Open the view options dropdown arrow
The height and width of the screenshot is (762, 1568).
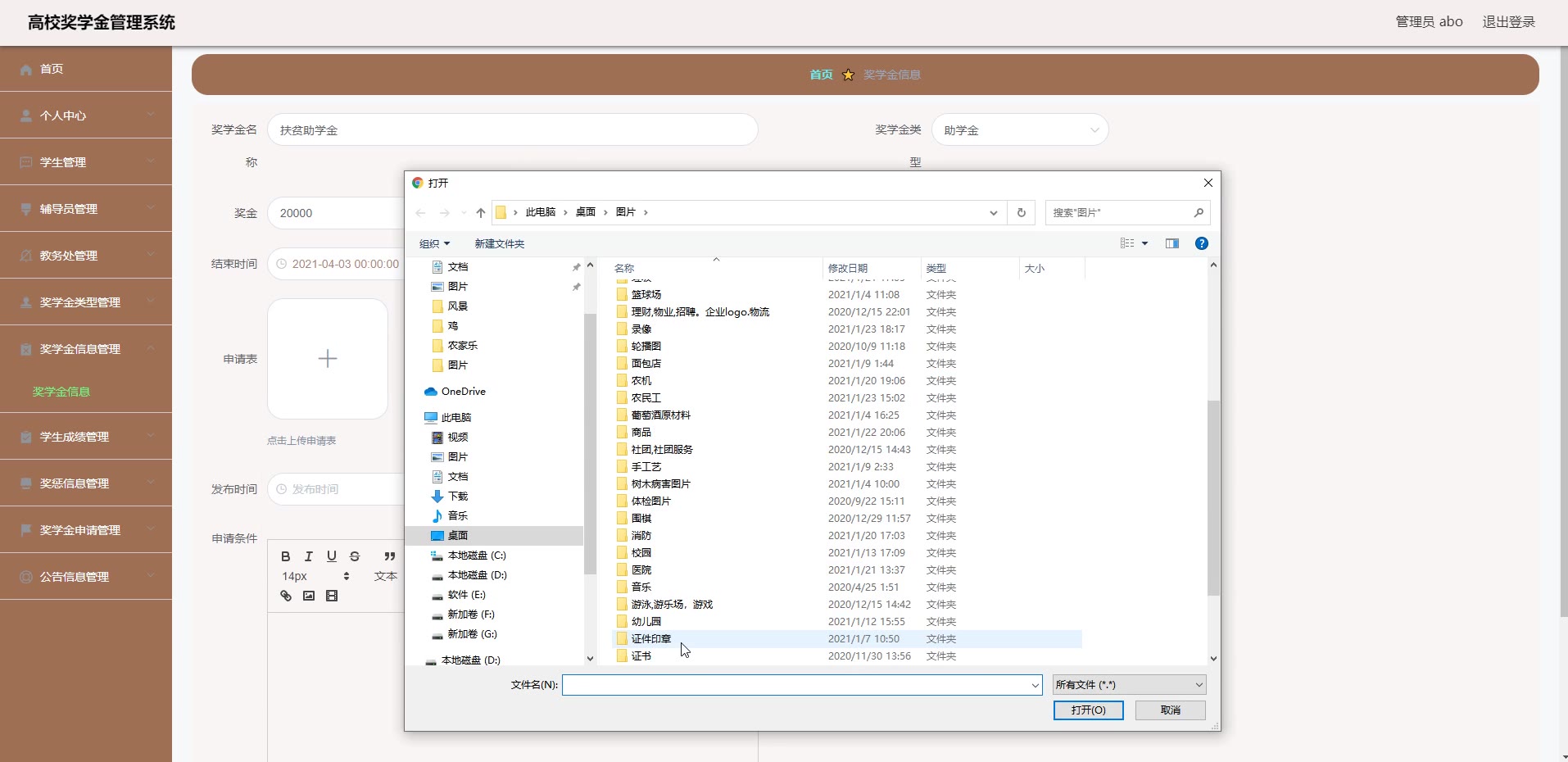[x=1144, y=243]
